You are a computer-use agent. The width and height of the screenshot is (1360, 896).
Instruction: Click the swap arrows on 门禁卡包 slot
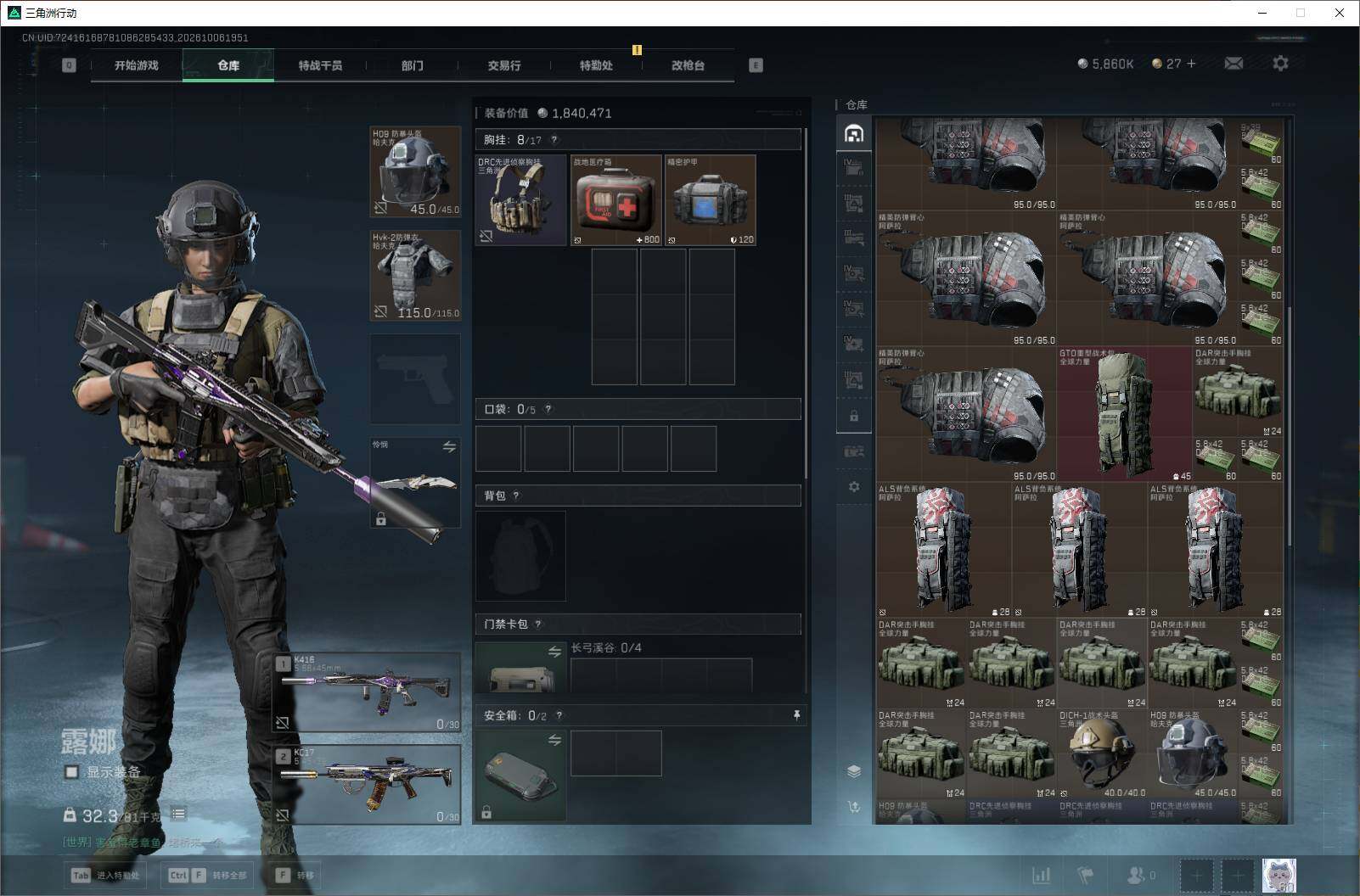(x=554, y=652)
